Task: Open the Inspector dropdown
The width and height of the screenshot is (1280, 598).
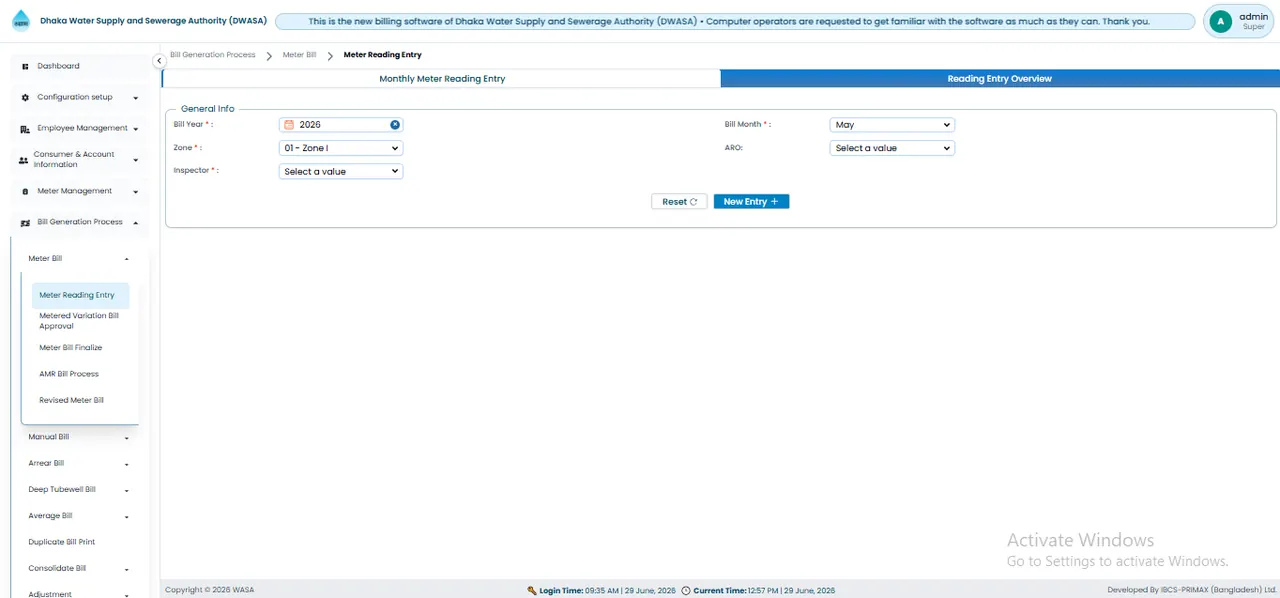Action: [341, 171]
